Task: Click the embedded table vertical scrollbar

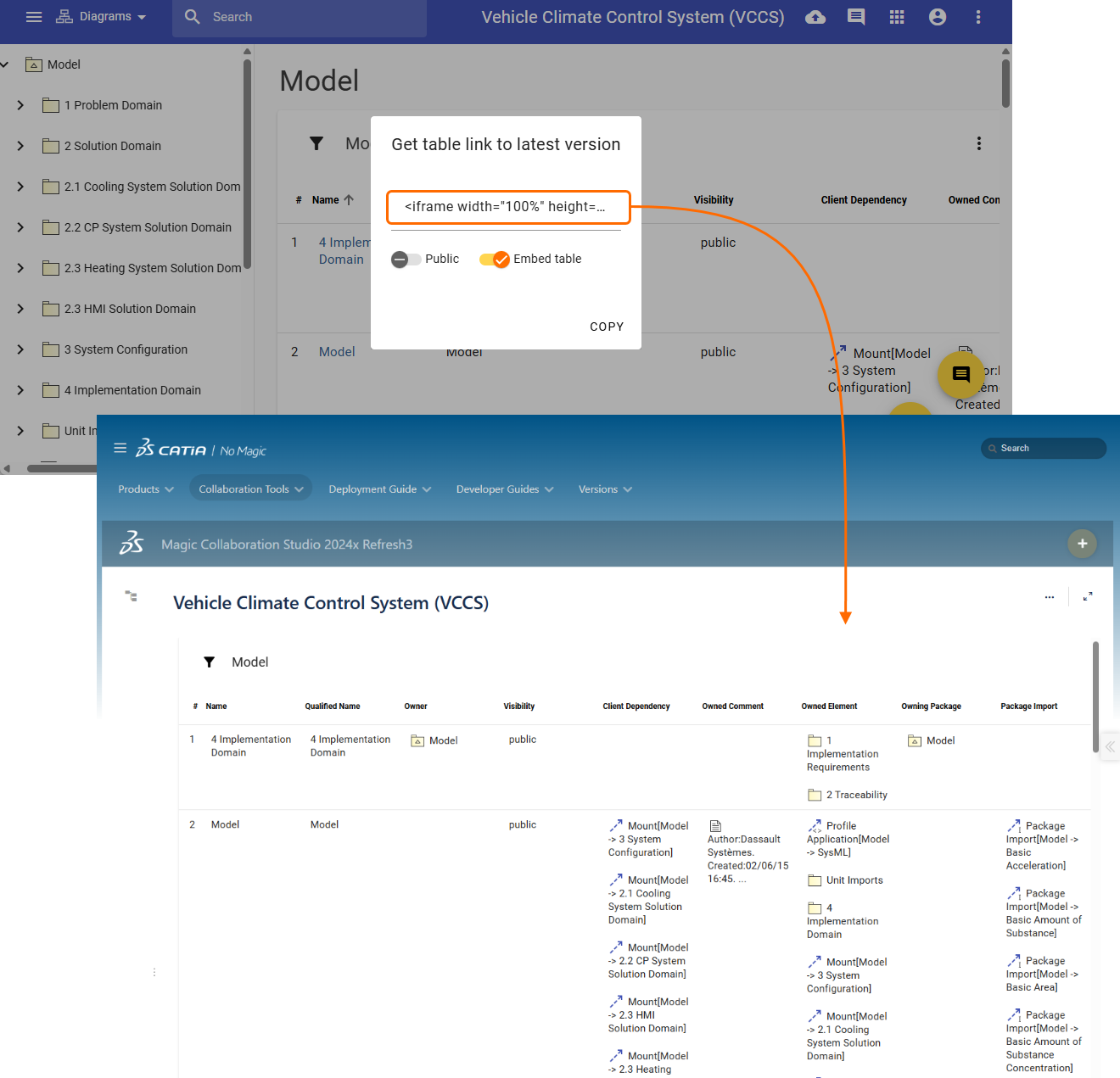Action: coord(1095,697)
